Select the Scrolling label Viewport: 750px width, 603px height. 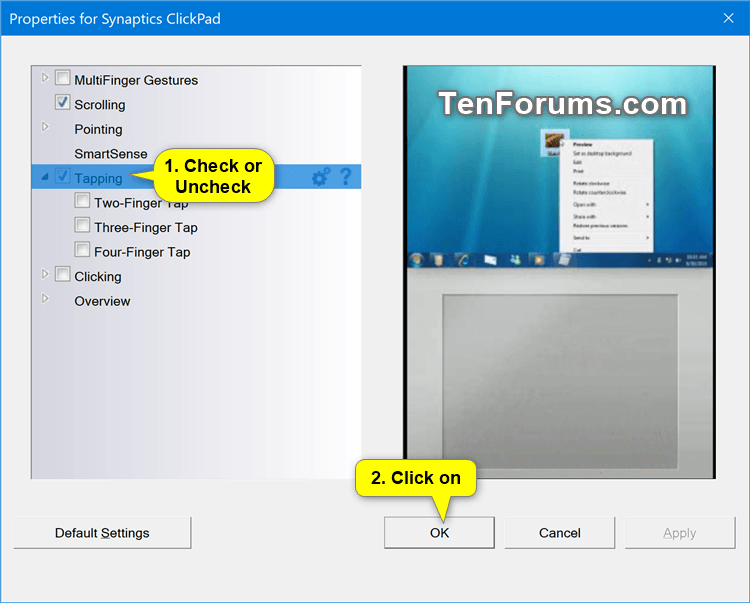click(100, 105)
